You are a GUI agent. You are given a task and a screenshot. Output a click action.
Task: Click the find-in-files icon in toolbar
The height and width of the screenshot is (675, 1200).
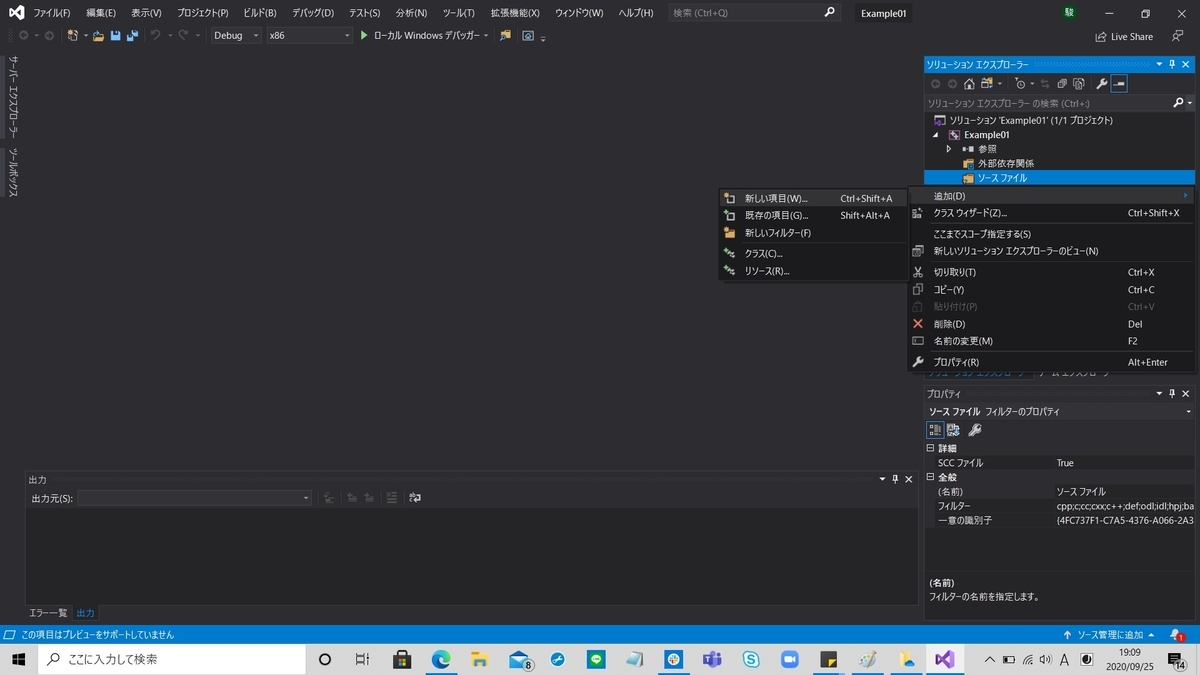pyautogui.click(x=505, y=35)
